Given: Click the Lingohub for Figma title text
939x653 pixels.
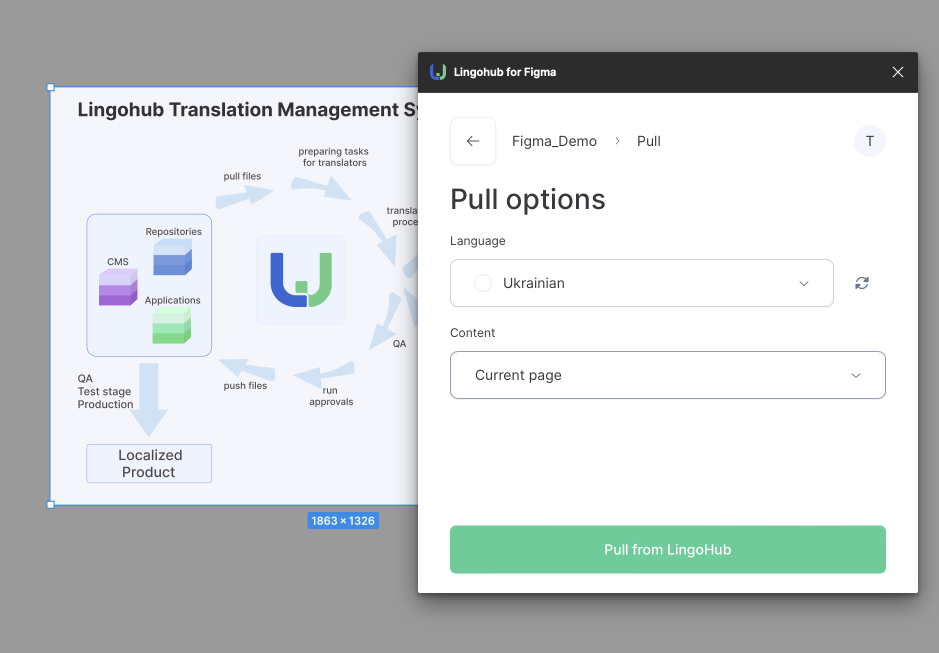Looking at the screenshot, I should tap(505, 72).
